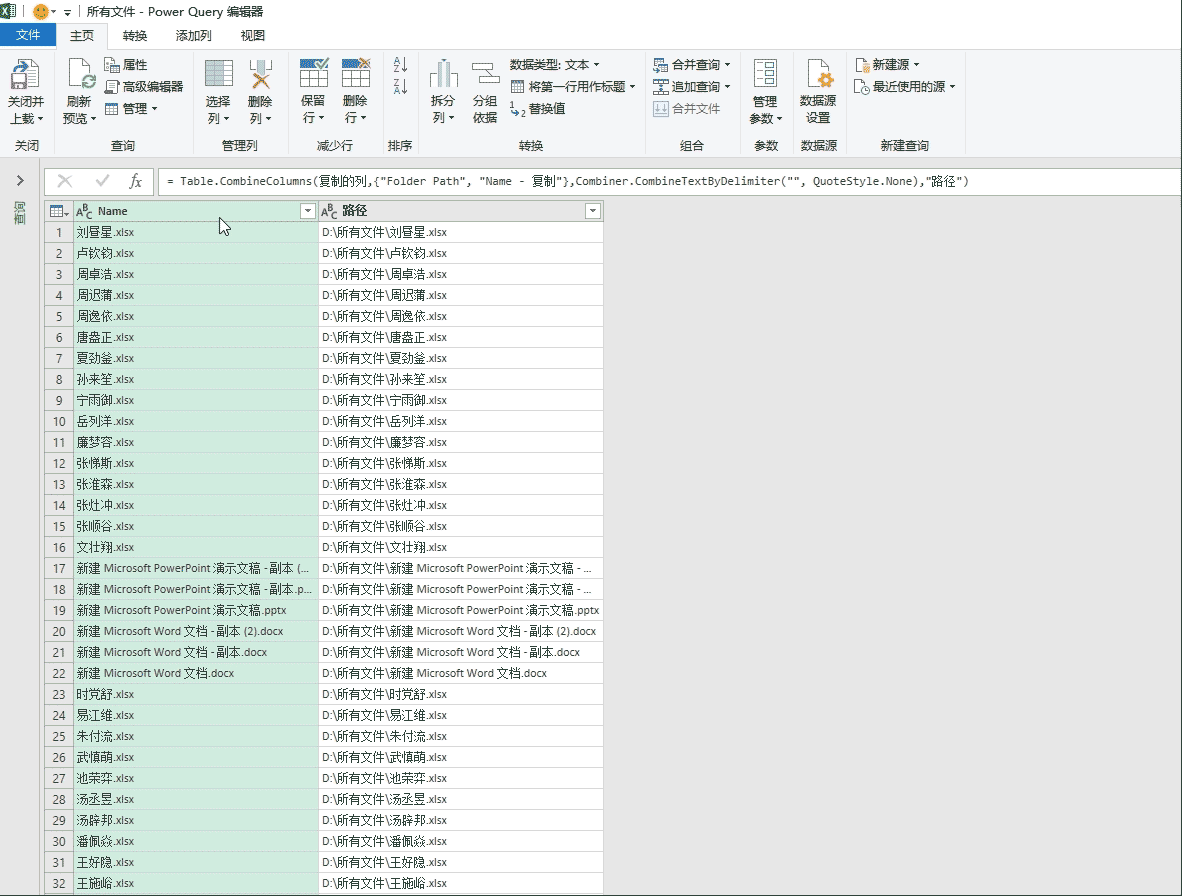Viewport: 1182px width, 896px height.
Task: Open the Advanced Editor (高级编辑器)
Action: 144,87
